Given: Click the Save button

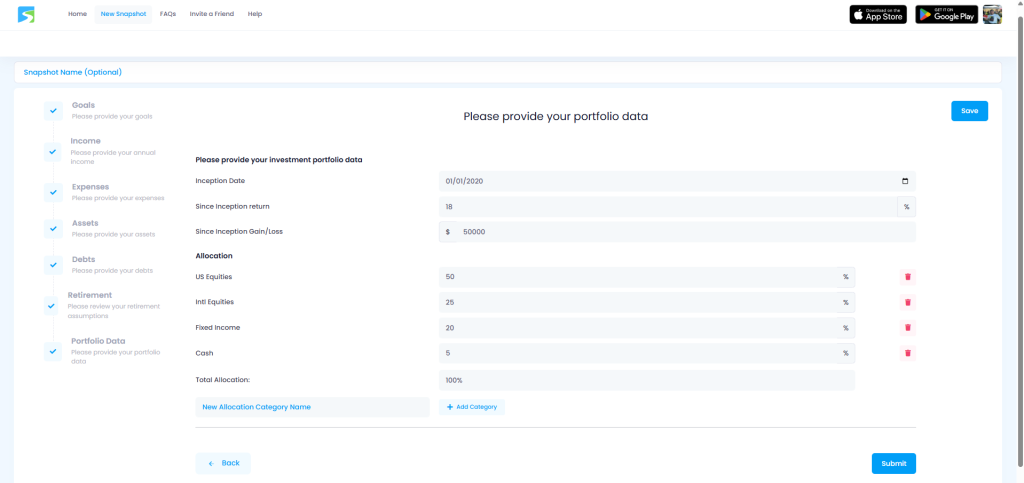Looking at the screenshot, I should pyautogui.click(x=969, y=111).
